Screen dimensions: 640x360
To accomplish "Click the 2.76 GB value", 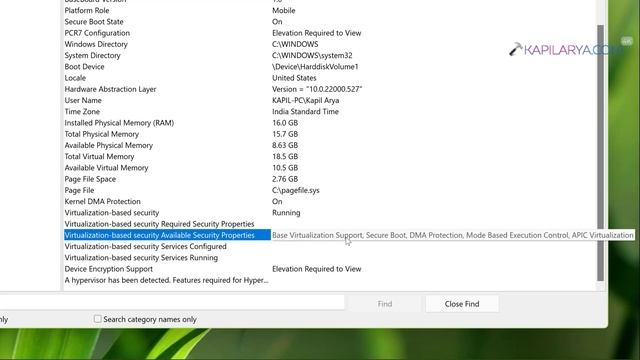I will [x=285, y=179].
